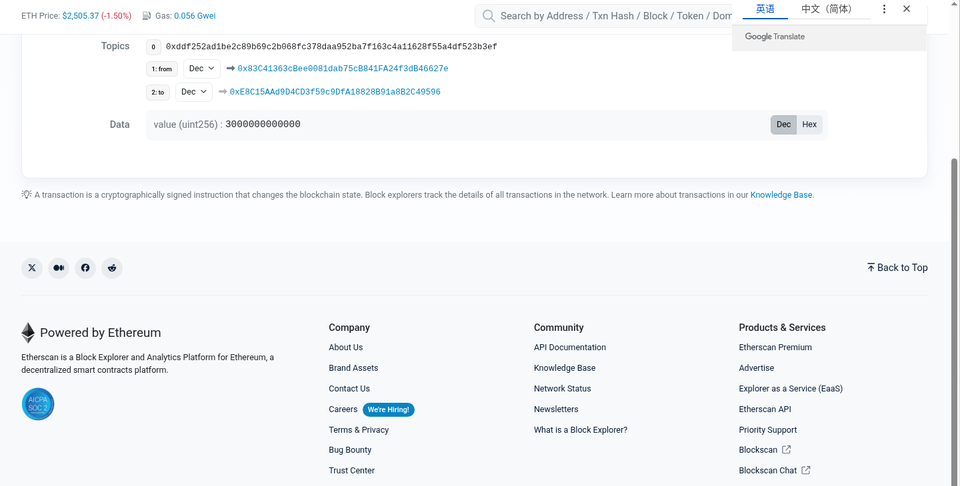The height and width of the screenshot is (486, 960).
Task: Click the Ethereum diamond logo
Action: pyautogui.click(x=28, y=333)
